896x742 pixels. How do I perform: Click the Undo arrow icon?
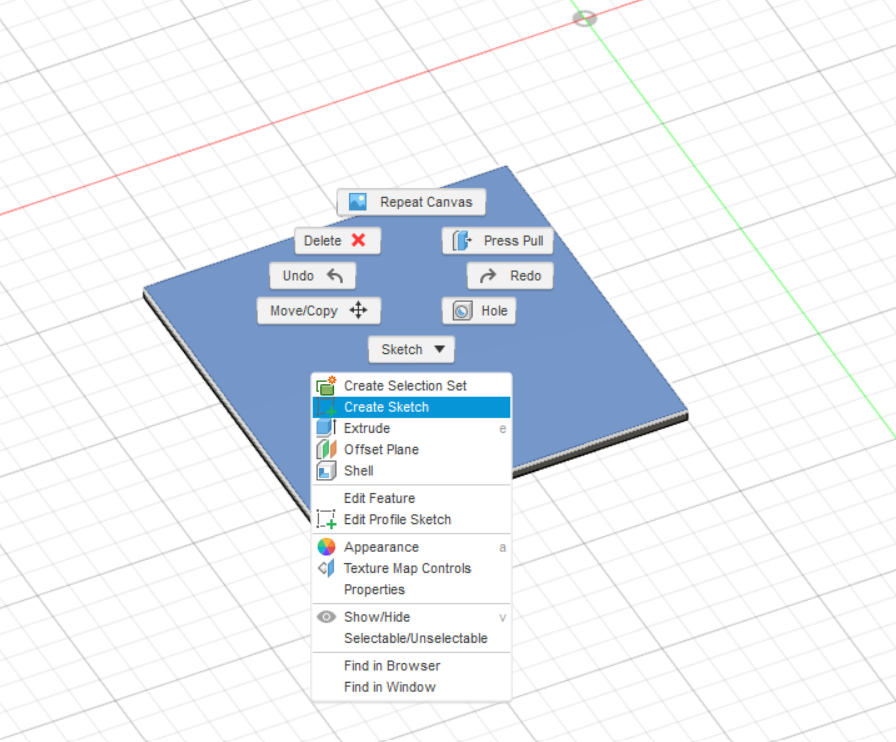(x=335, y=276)
